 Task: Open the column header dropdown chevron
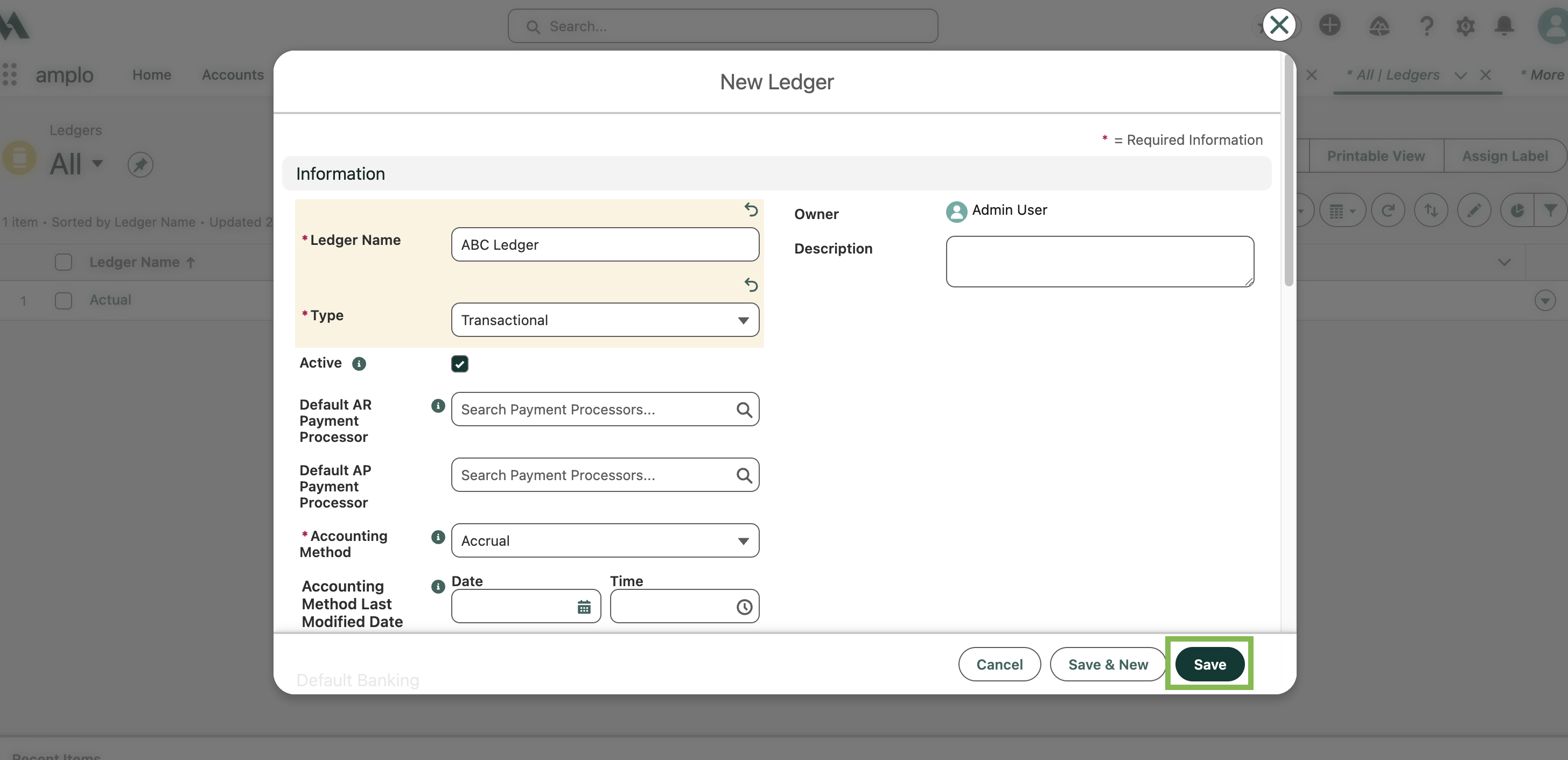[1503, 262]
